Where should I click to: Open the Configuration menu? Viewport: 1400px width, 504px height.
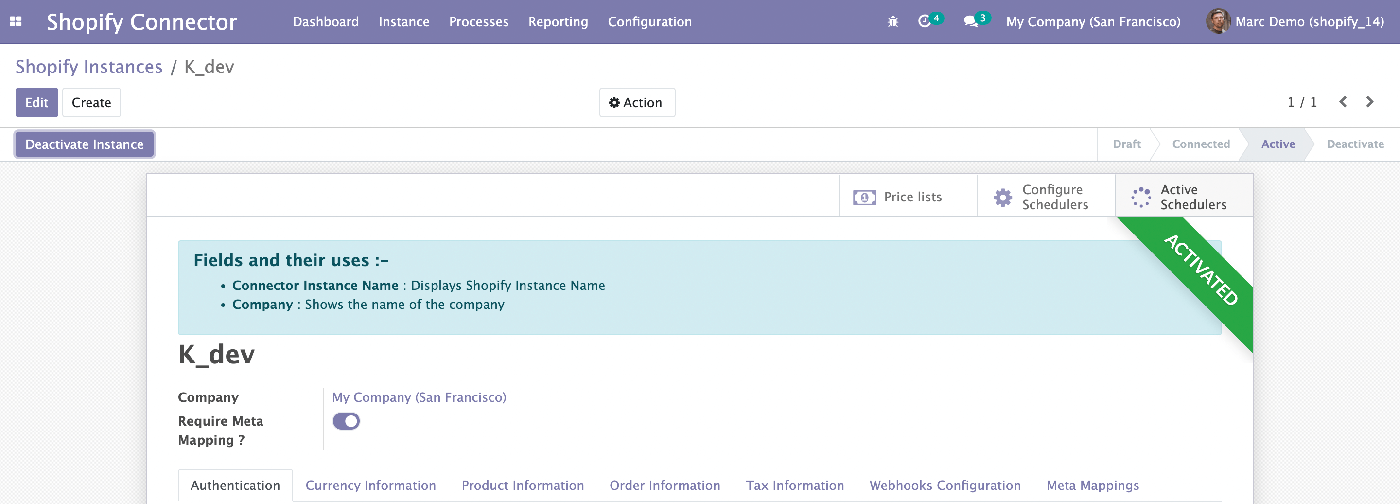click(x=650, y=21)
